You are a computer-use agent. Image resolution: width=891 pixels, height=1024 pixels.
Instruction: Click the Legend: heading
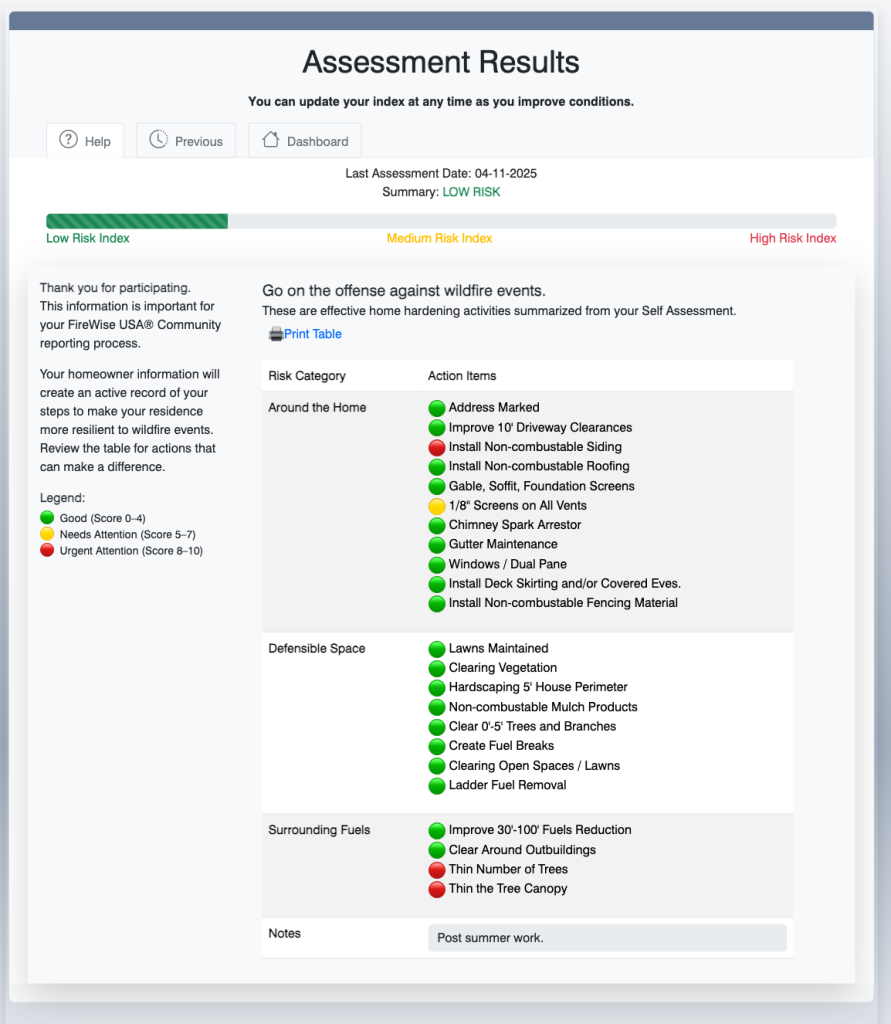[62, 498]
